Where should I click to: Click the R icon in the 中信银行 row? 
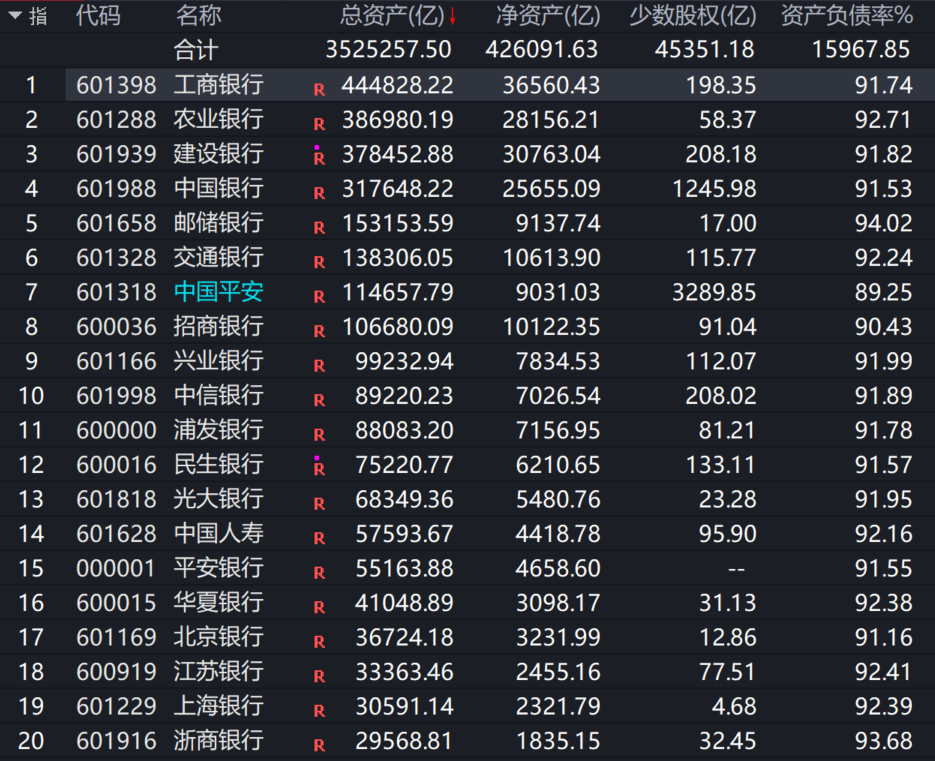click(320, 400)
